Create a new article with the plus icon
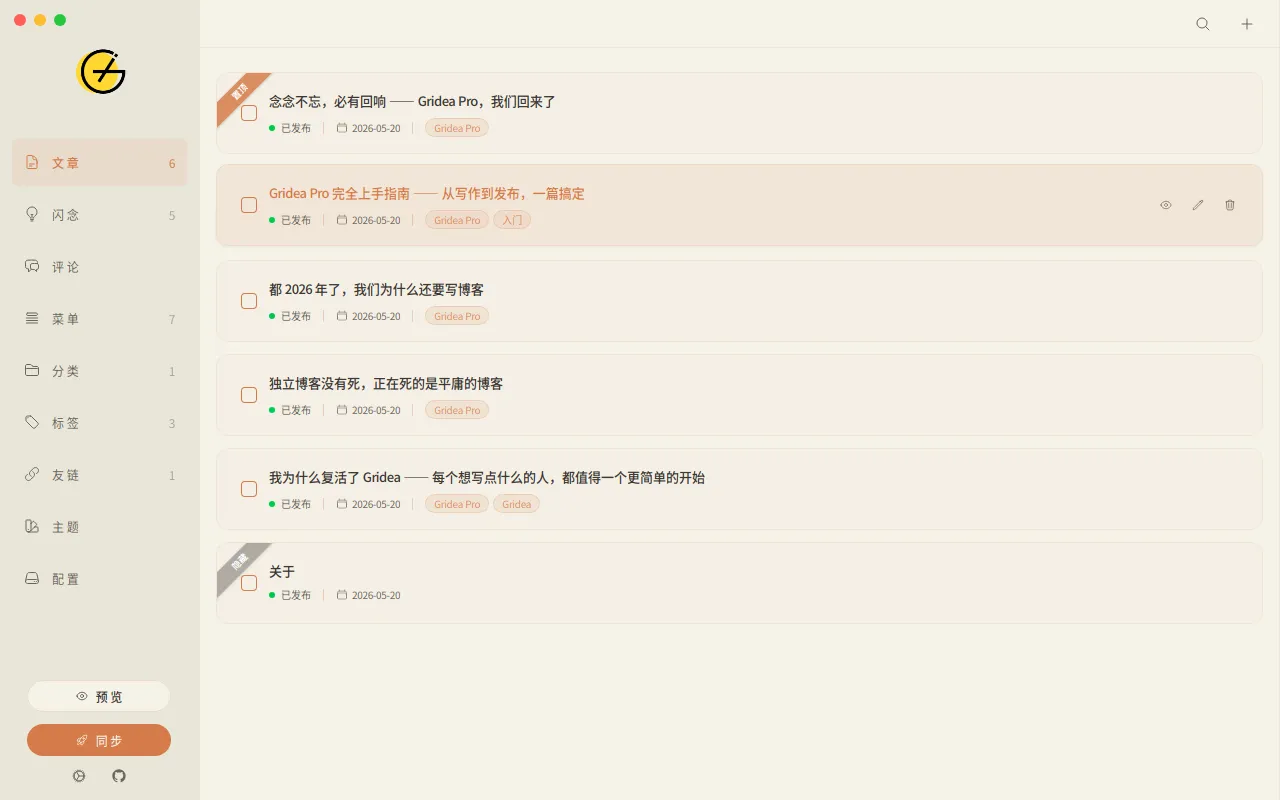 pos(1247,24)
